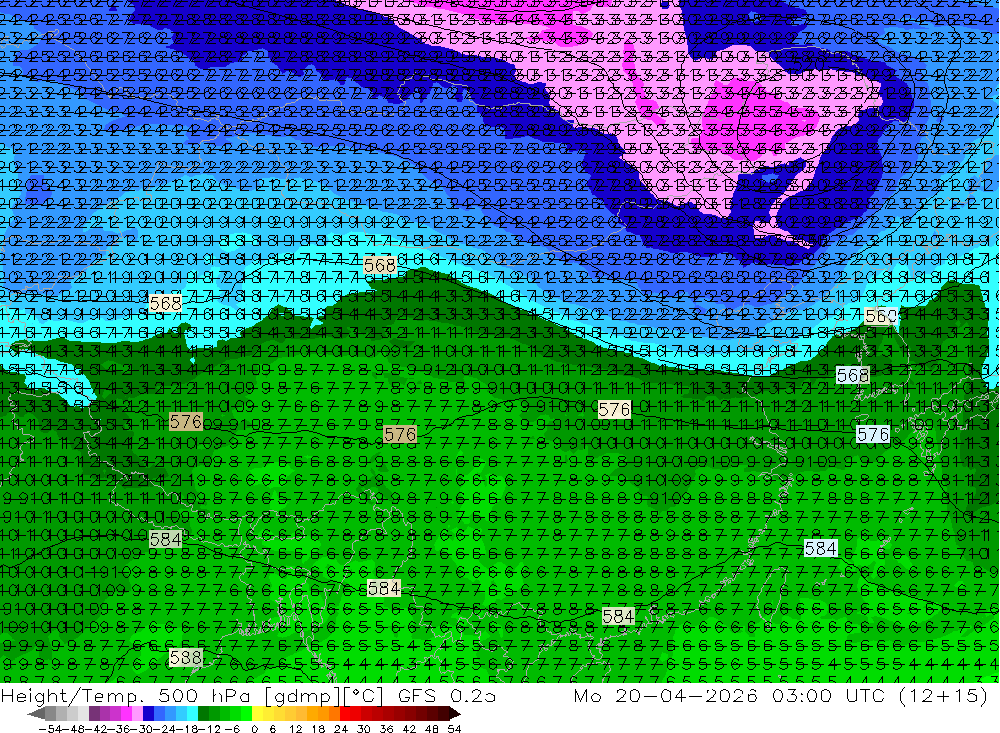Screen dimensions: 1000x733
Task: Click the 12 legend tick label
Action: 296,729
